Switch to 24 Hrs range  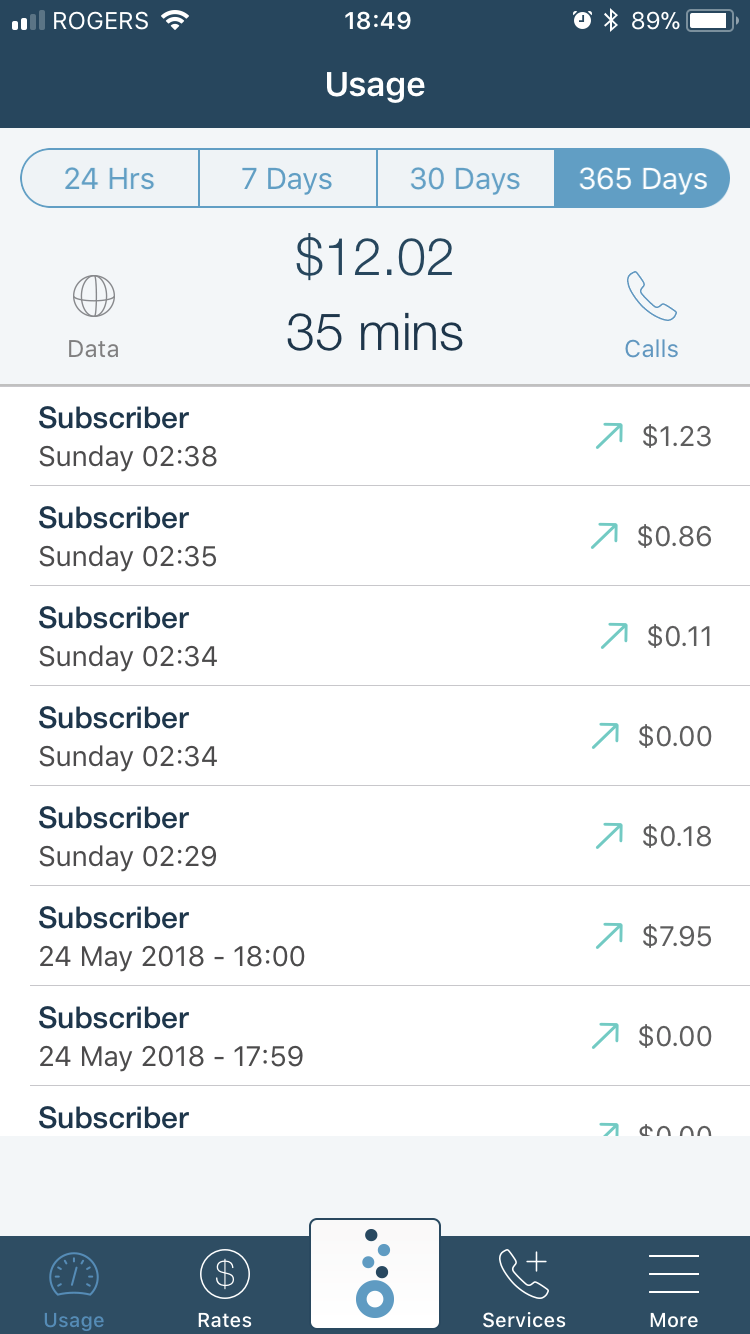click(x=110, y=179)
